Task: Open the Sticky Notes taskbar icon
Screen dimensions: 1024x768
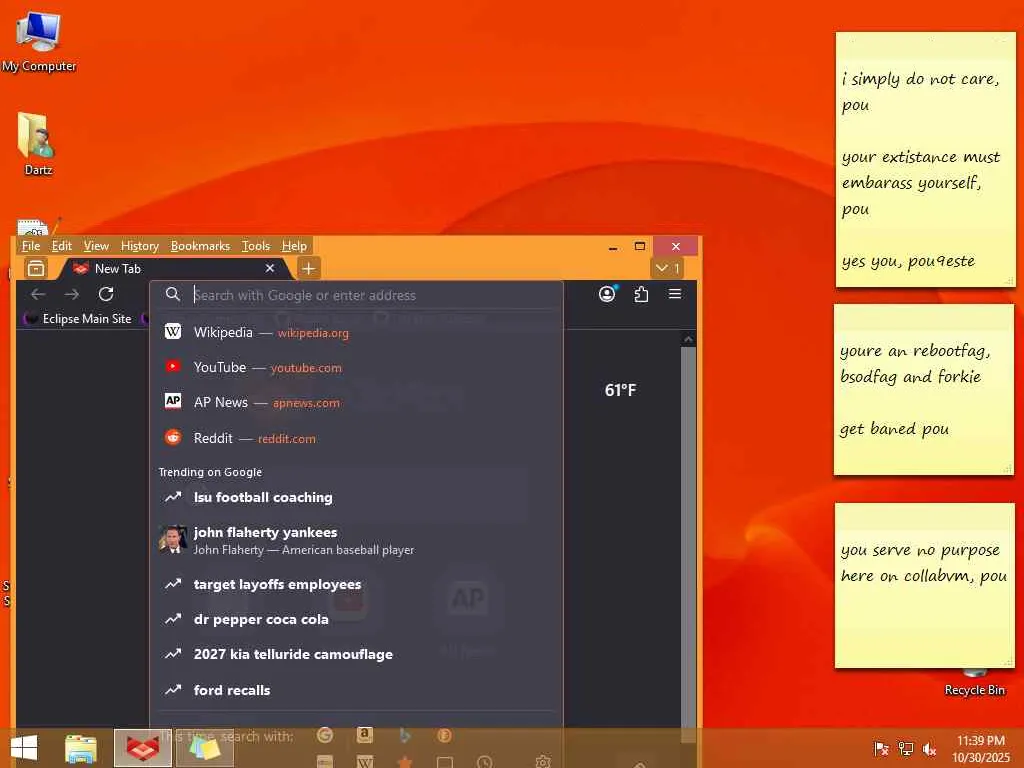Action: [x=204, y=748]
